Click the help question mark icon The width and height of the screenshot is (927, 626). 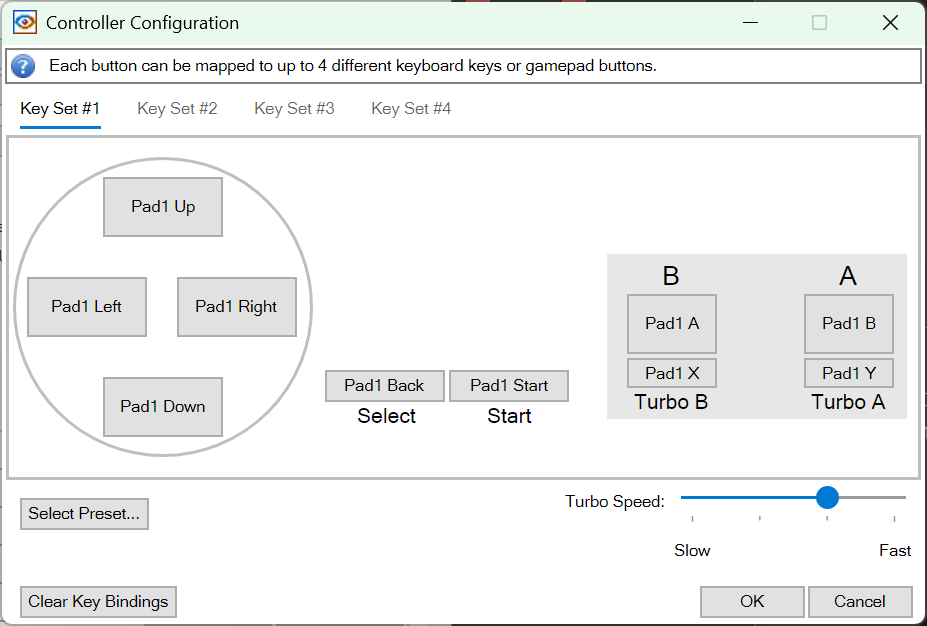pos(22,66)
